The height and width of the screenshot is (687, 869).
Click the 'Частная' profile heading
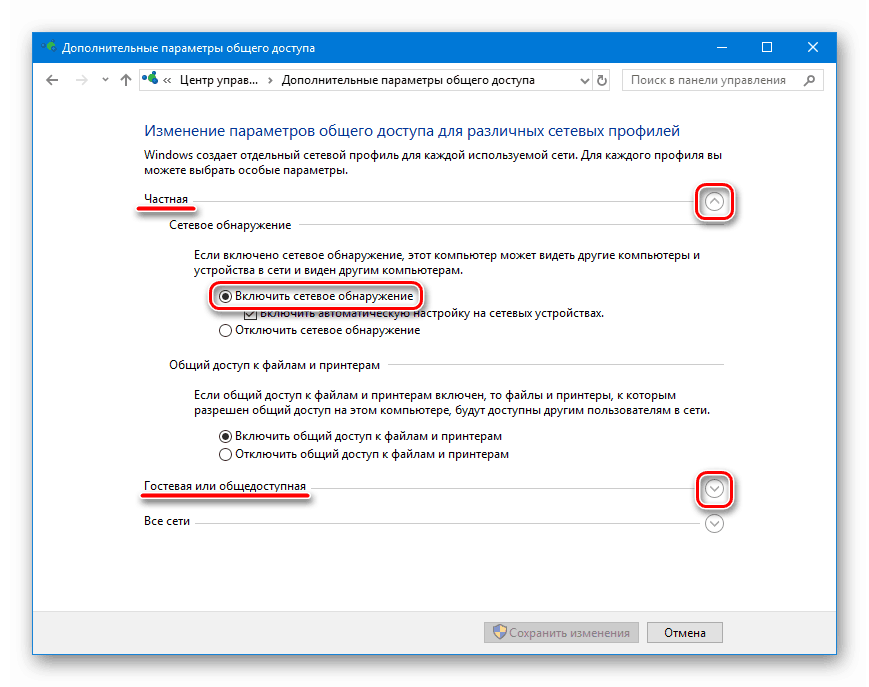pyautogui.click(x=166, y=199)
